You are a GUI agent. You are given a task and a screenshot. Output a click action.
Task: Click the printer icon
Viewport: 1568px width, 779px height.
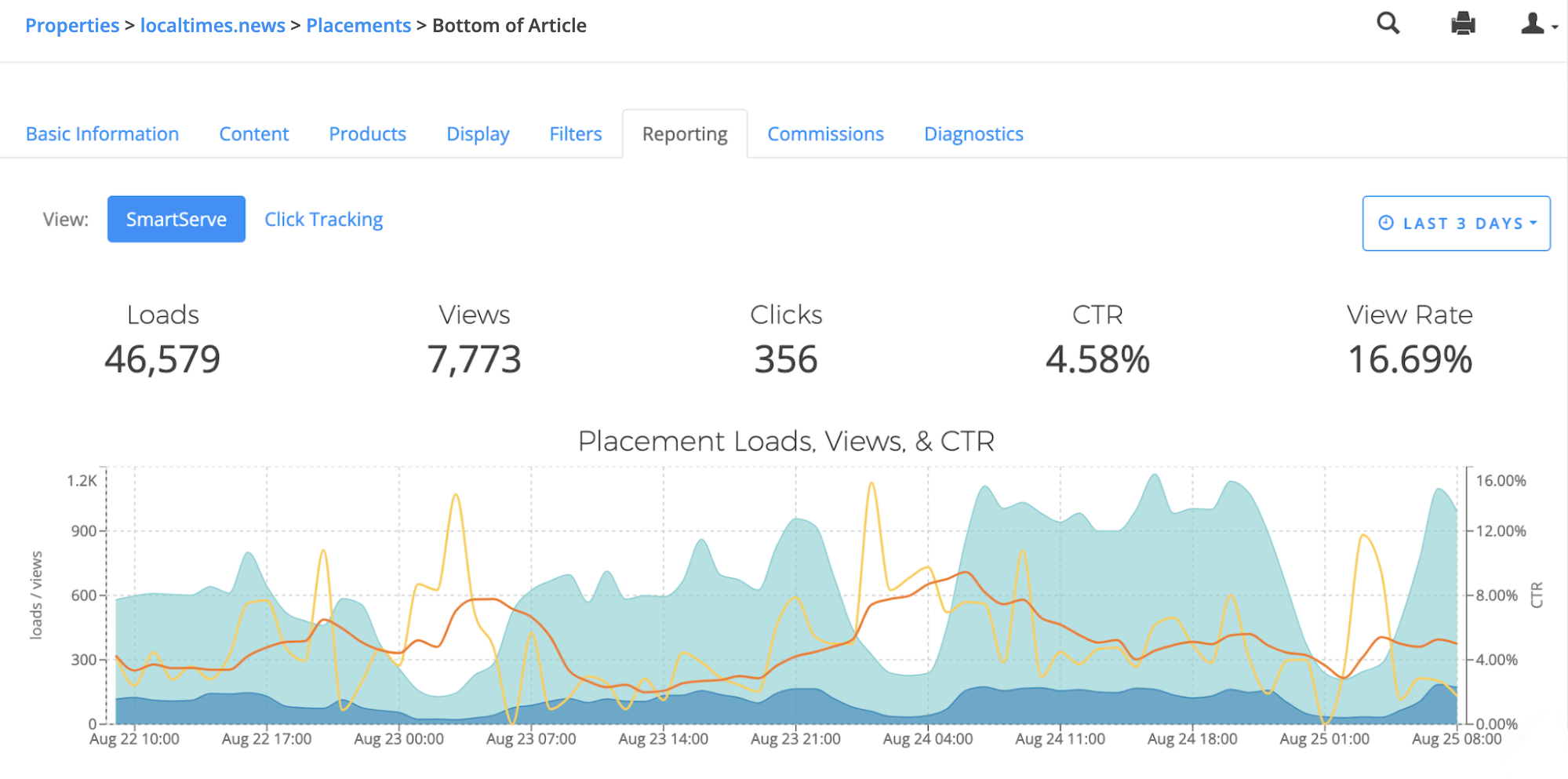pyautogui.click(x=1463, y=24)
